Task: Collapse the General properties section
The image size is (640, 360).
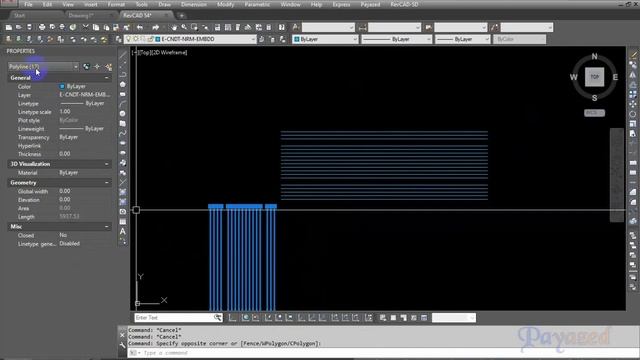Action: (x=107, y=78)
